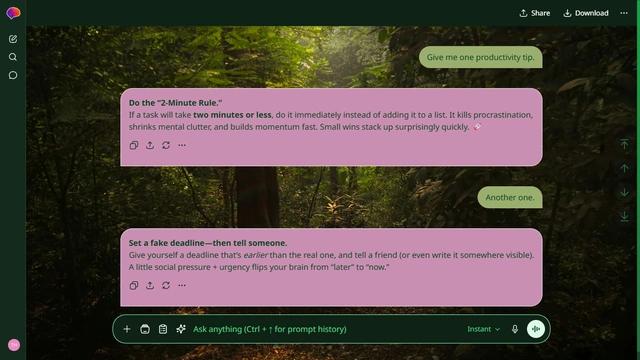Regenerate the "2-Minute Rule" response
This screenshot has height=360, width=640.
pyautogui.click(x=166, y=145)
